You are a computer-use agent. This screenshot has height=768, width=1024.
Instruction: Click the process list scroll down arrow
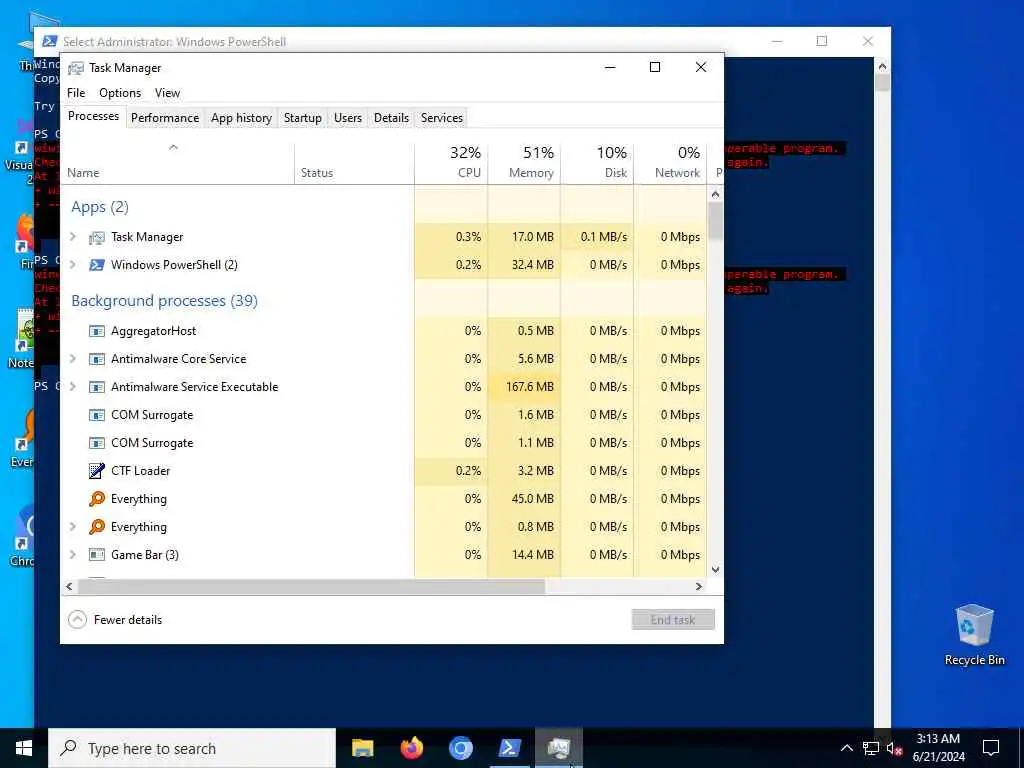point(716,569)
